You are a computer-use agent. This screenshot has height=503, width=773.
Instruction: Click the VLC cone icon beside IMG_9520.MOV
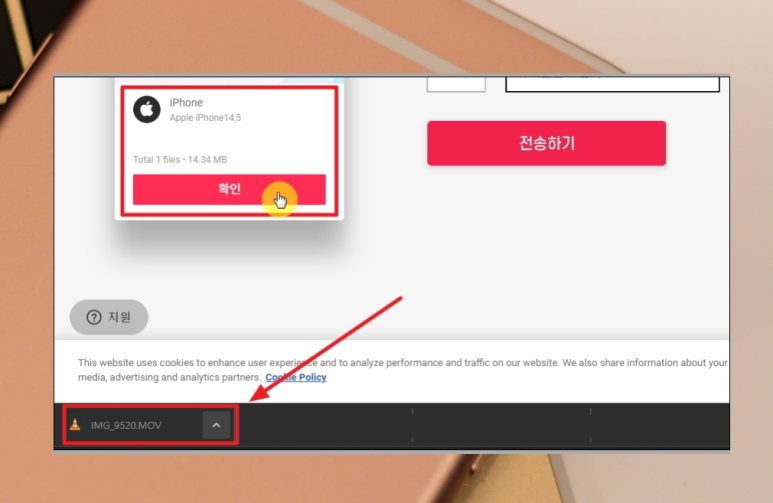point(75,425)
